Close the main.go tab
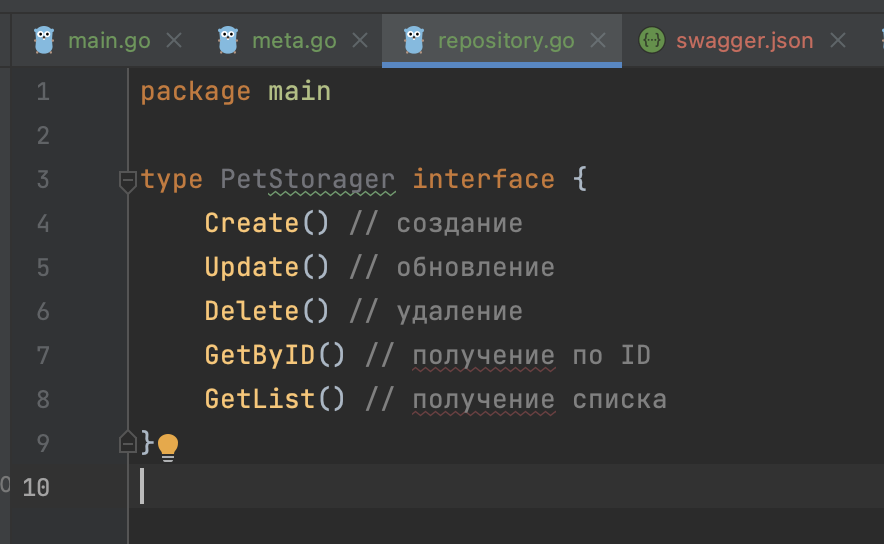Screen dimensions: 884x544 174,41
